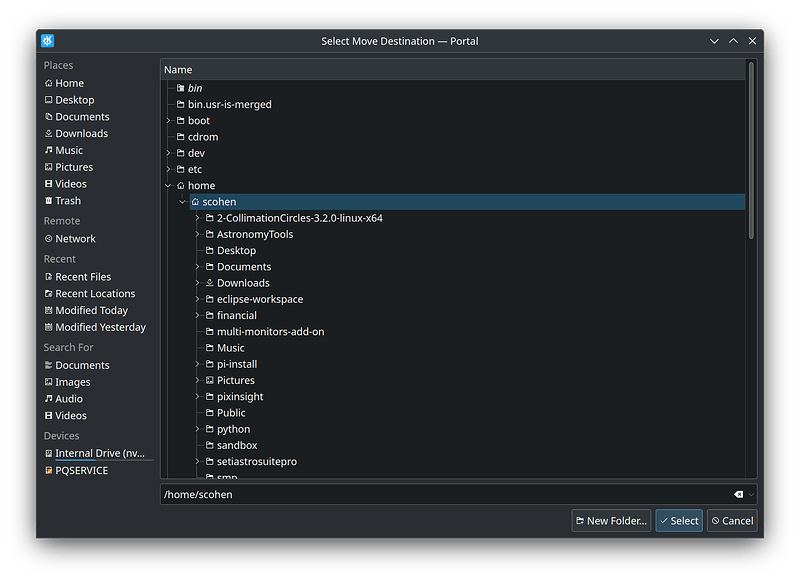The height and width of the screenshot is (580, 800).
Task: Search for Images in sidebar
Action: (x=72, y=382)
